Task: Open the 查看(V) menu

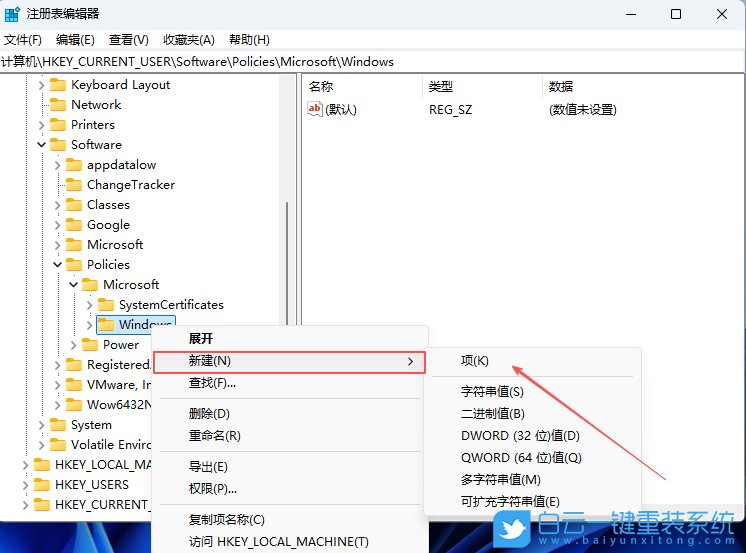Action: point(128,40)
